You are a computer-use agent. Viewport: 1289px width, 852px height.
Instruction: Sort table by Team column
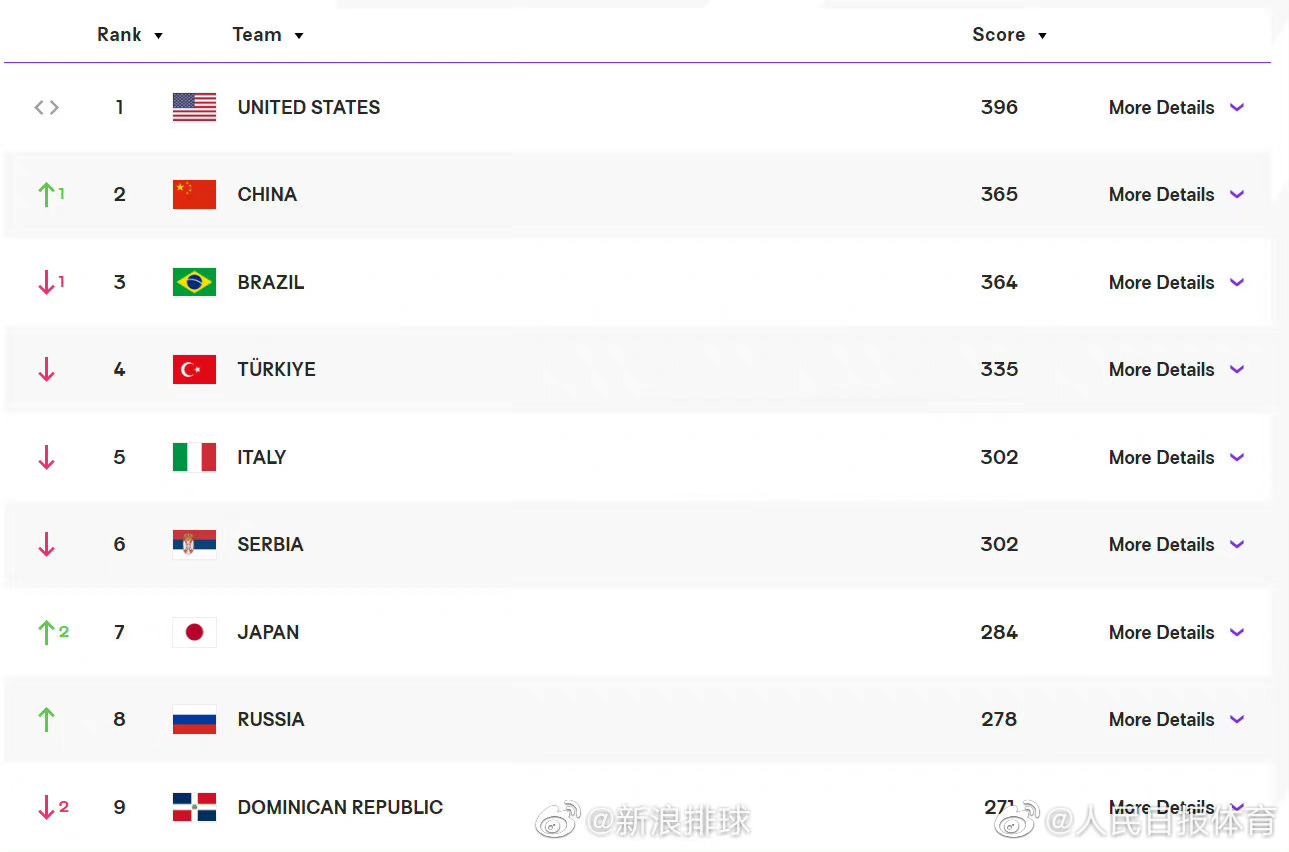click(x=267, y=35)
